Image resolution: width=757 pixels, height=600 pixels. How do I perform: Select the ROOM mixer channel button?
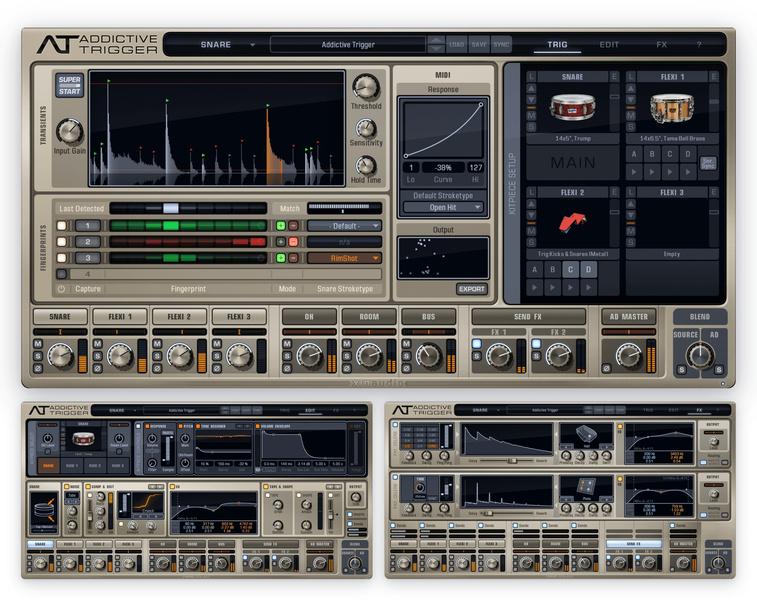pyautogui.click(x=369, y=317)
